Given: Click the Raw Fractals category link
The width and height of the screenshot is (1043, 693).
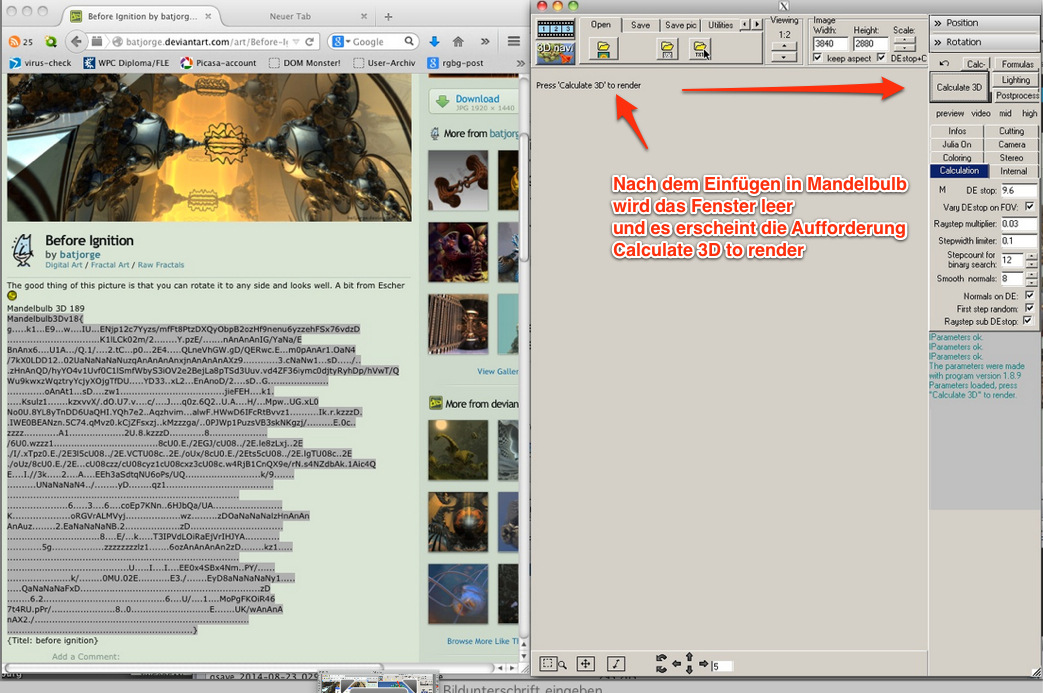Looking at the screenshot, I should coord(160,265).
